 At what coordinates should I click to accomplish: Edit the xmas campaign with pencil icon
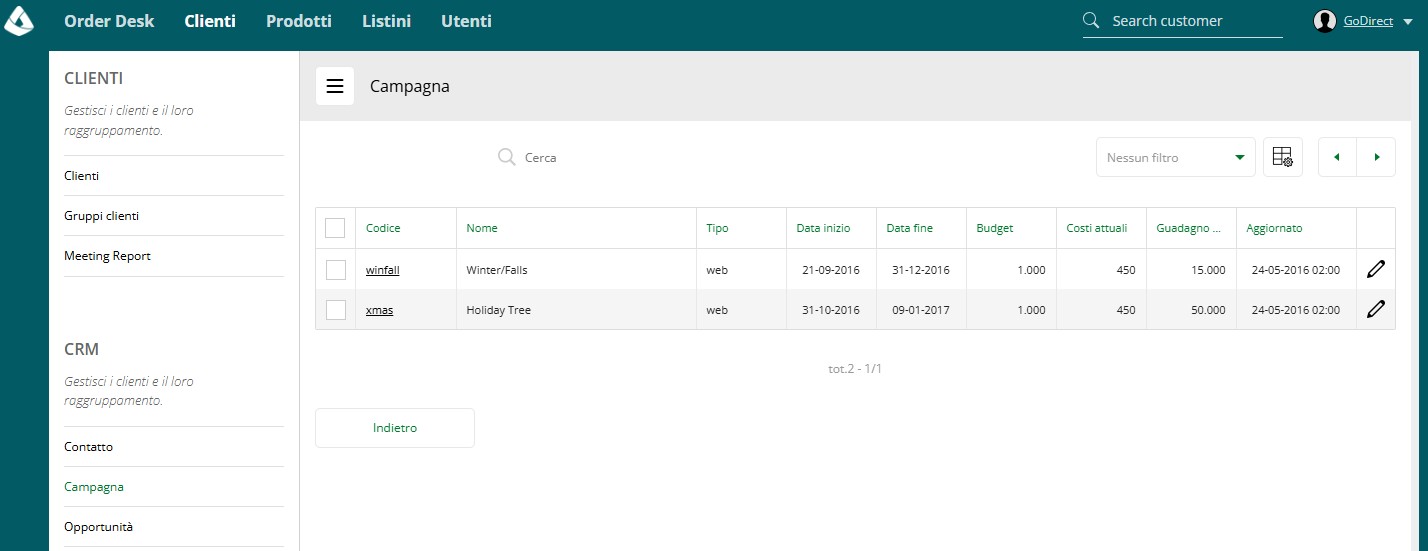point(1376,309)
